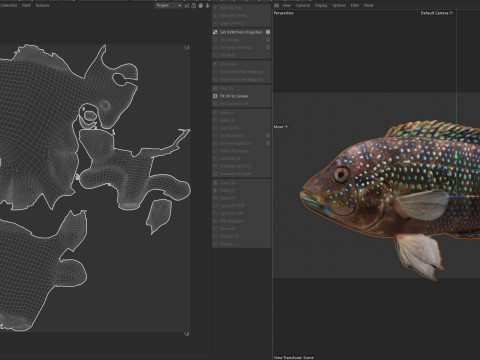This screenshot has height=360, width=480.
Task: Click the lock icon in UV editor header
Action: [193, 5]
